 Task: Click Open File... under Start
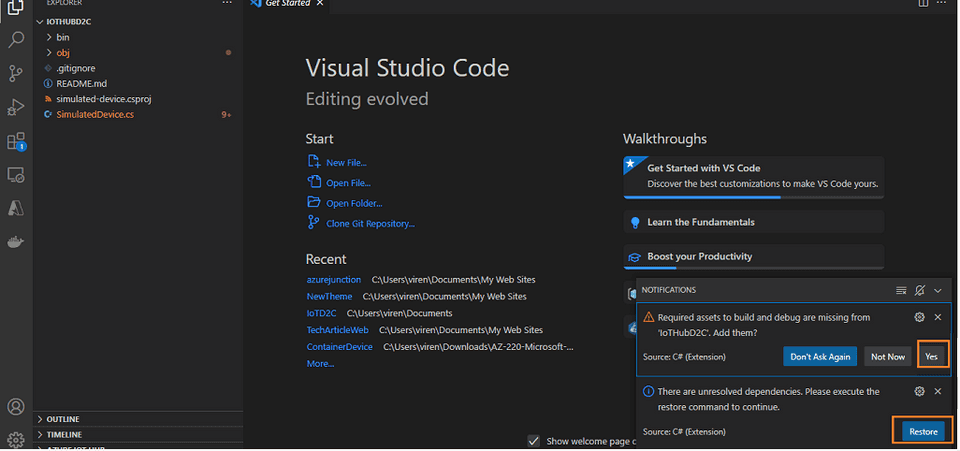pos(348,183)
